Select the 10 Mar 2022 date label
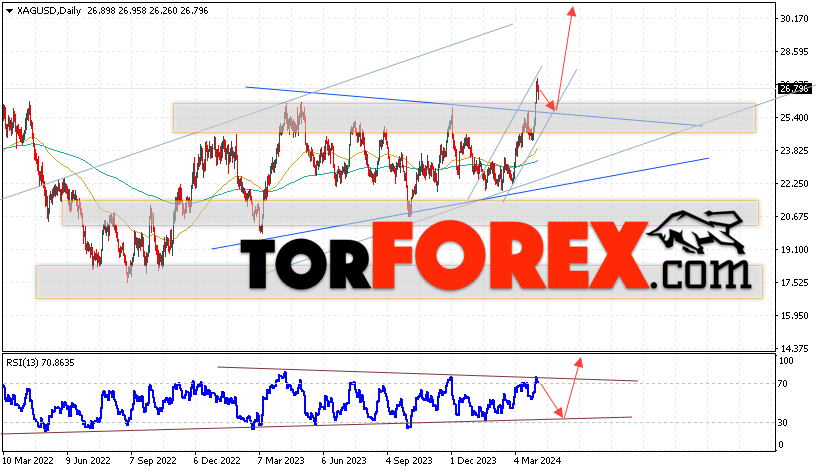This screenshot has width=816, height=472. coord(28,461)
